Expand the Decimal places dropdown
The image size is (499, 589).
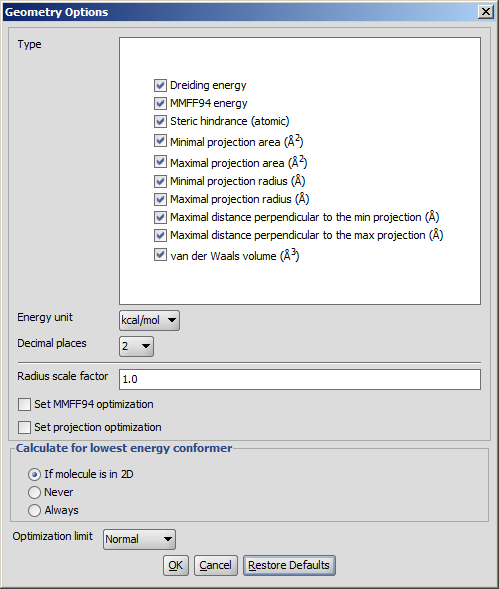click(x=136, y=346)
